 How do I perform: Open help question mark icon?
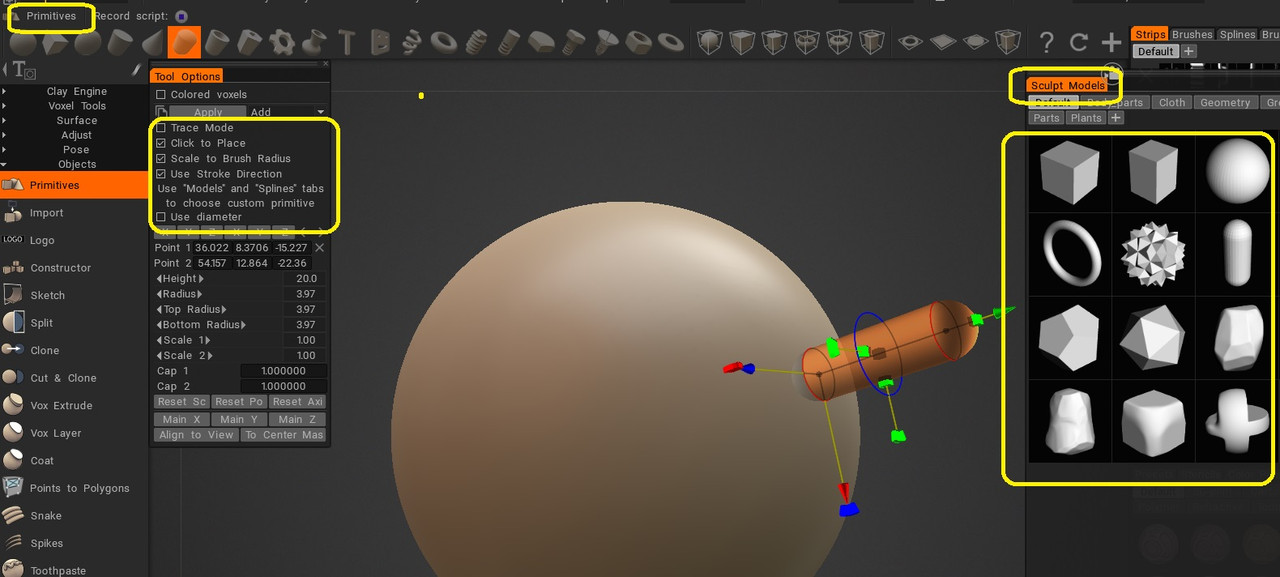point(1046,43)
